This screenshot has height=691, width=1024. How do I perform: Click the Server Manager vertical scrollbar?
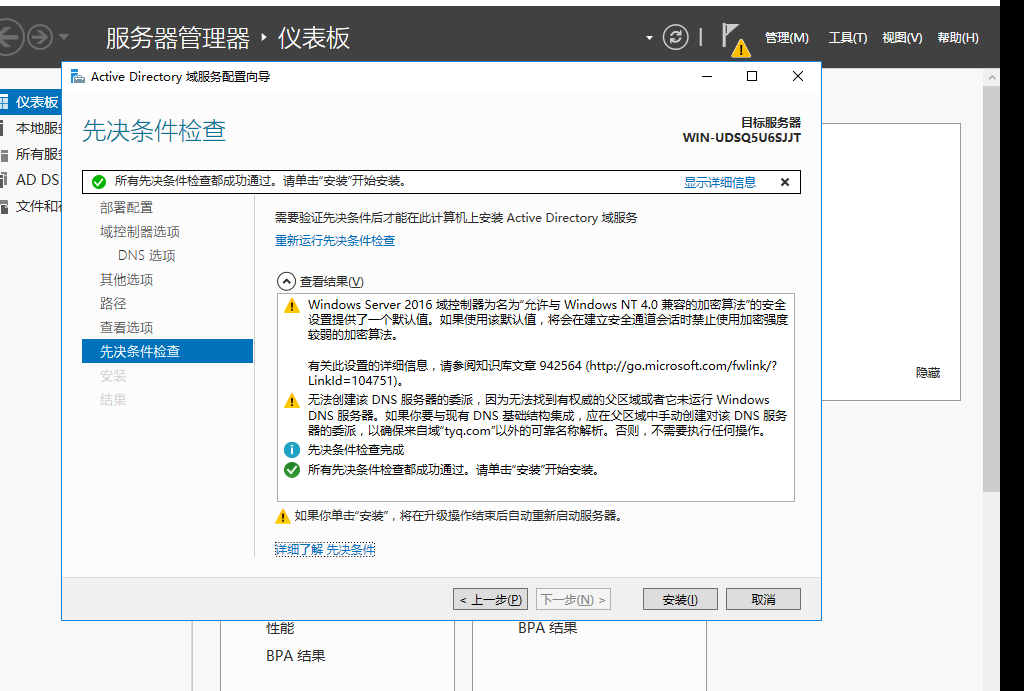point(991,289)
